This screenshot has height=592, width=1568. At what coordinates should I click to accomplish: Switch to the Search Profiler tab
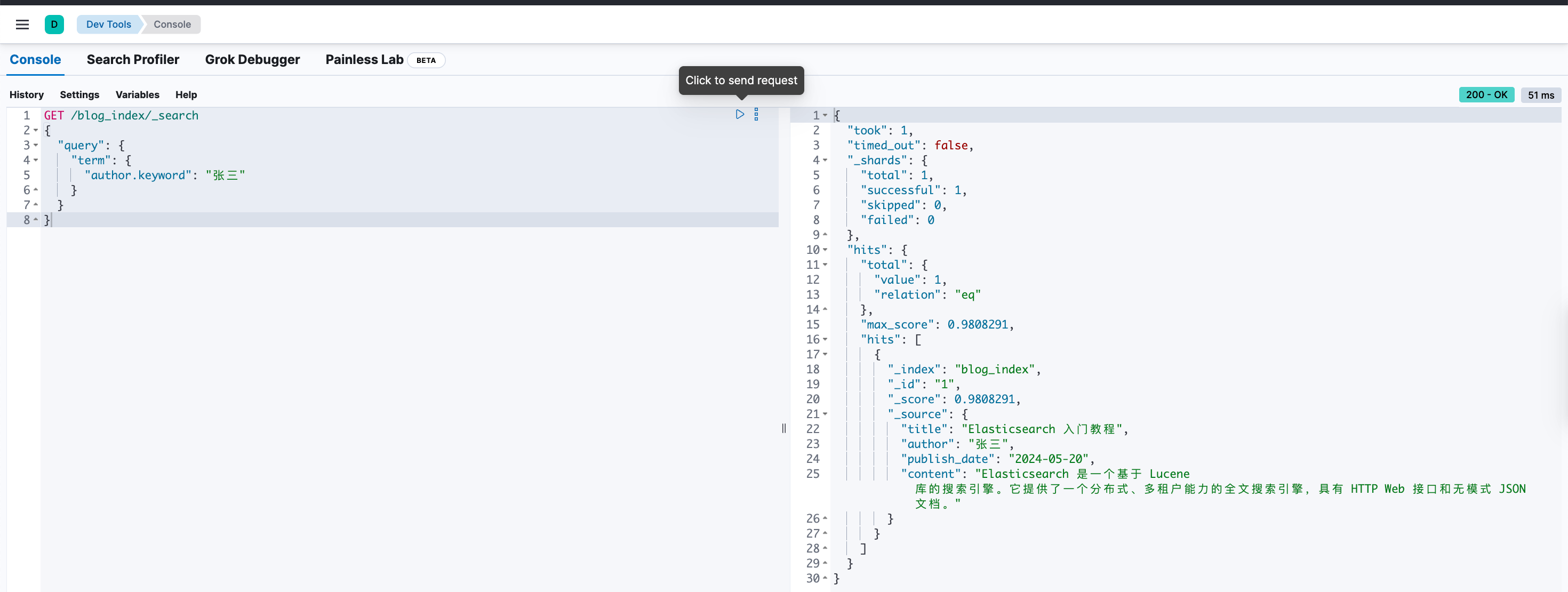coord(133,60)
